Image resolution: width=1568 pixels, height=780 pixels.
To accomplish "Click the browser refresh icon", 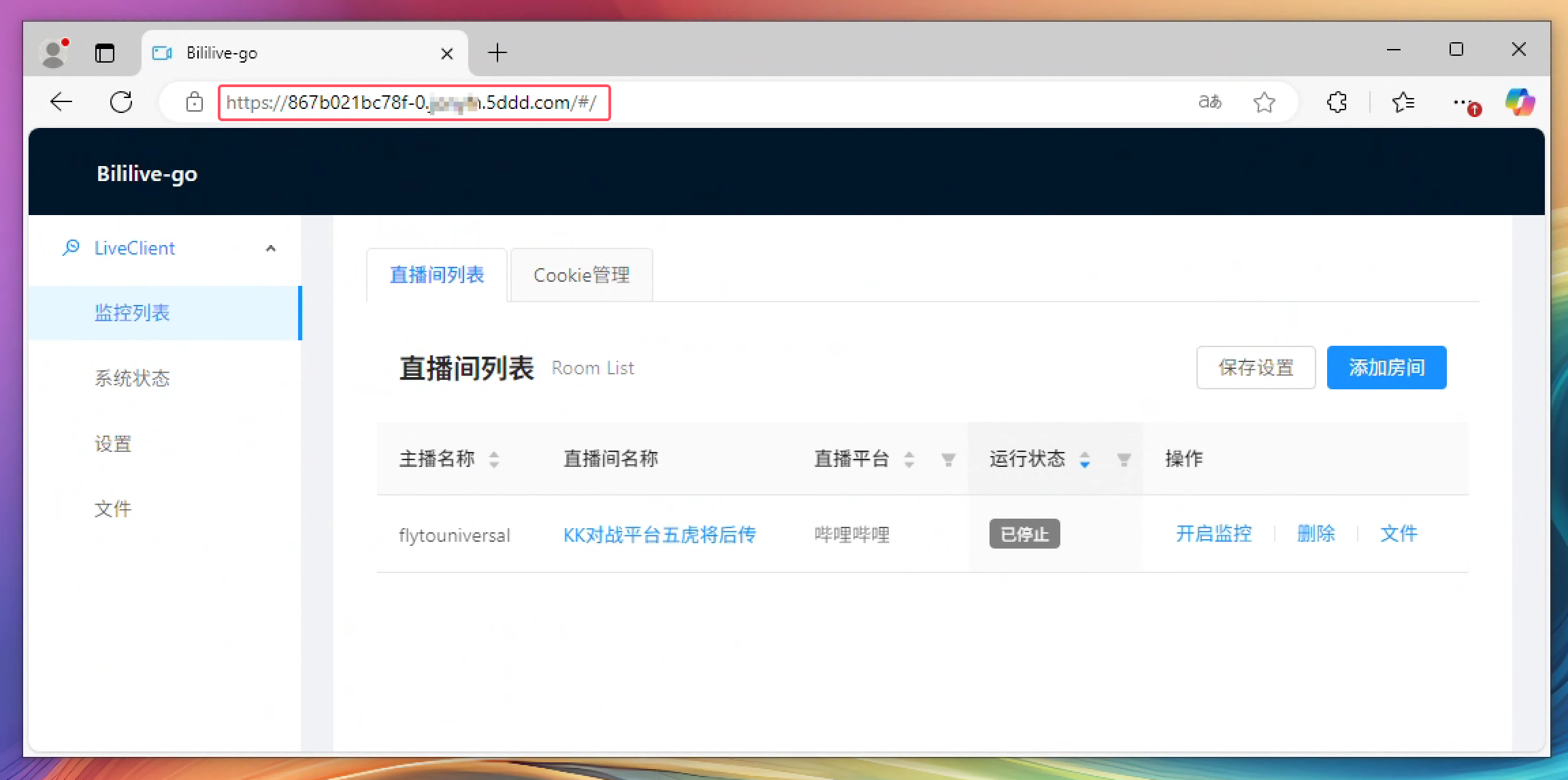I will tap(121, 101).
